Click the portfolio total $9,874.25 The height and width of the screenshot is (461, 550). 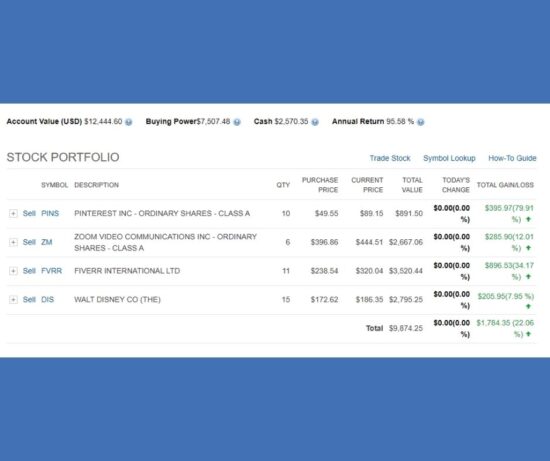(406, 328)
